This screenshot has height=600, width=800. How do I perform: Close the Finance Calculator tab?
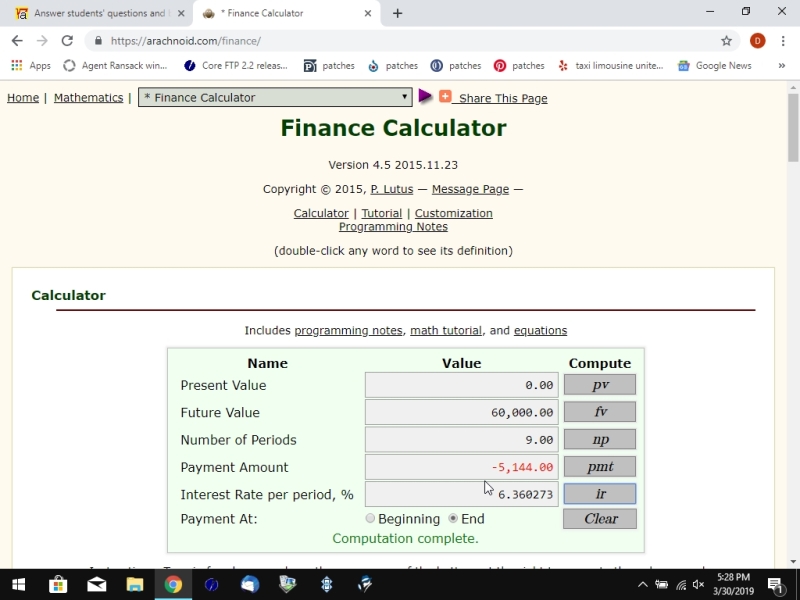[x=368, y=13]
